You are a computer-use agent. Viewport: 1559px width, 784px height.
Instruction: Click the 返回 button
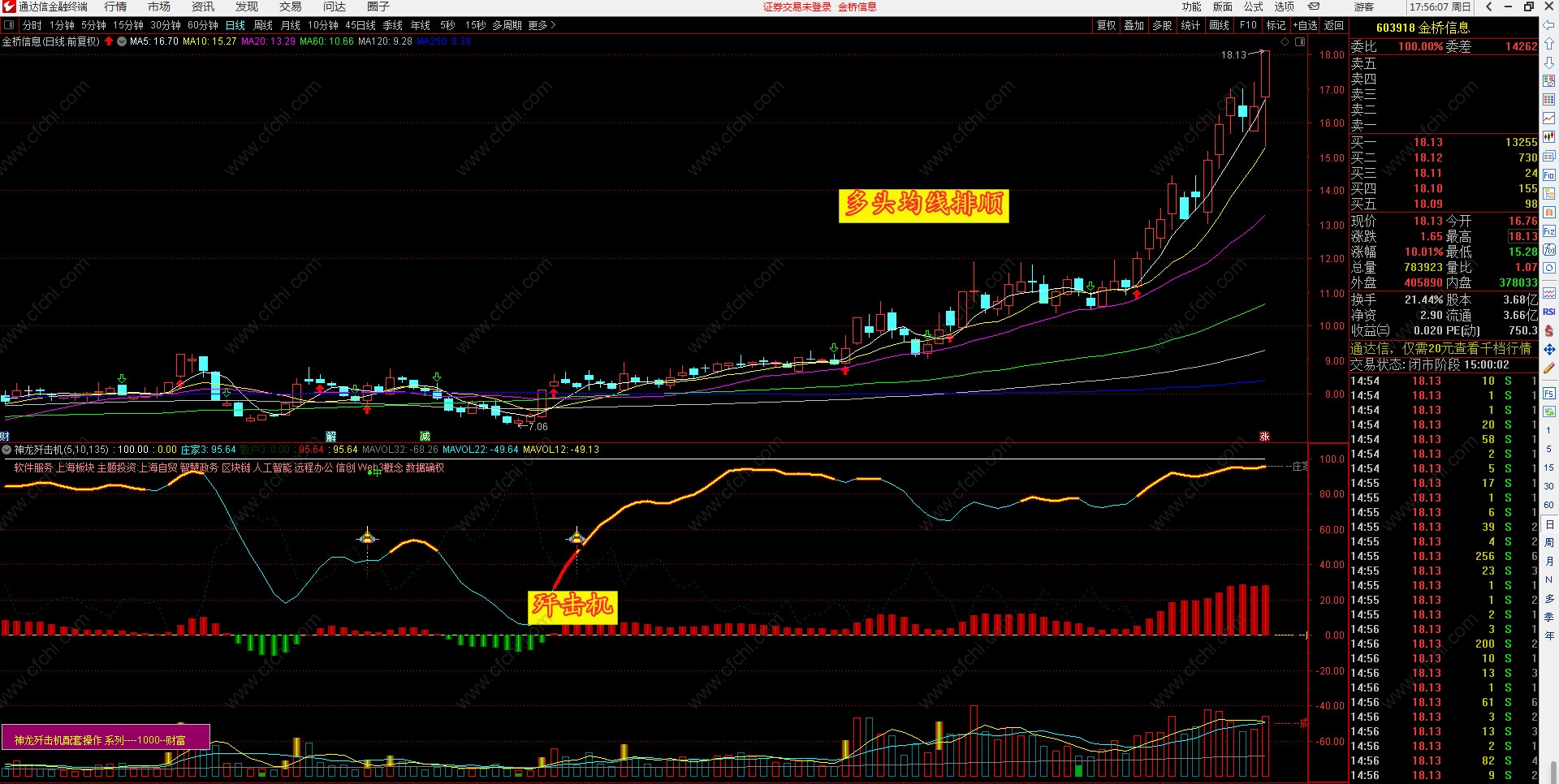click(1334, 25)
